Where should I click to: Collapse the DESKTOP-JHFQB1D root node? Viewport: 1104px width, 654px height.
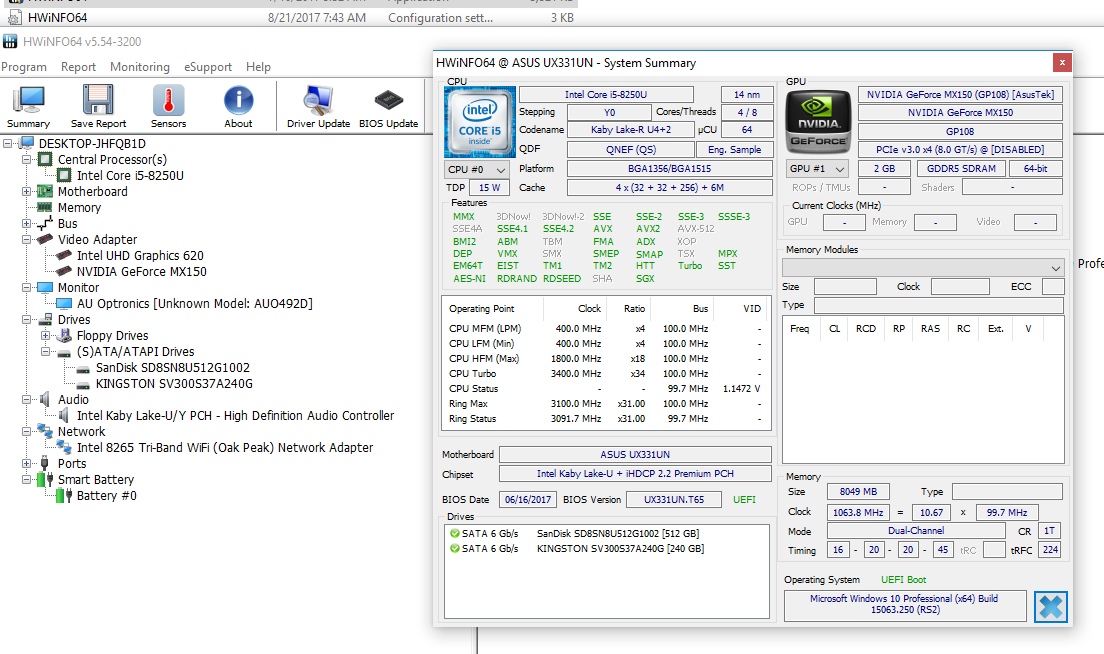point(8,144)
